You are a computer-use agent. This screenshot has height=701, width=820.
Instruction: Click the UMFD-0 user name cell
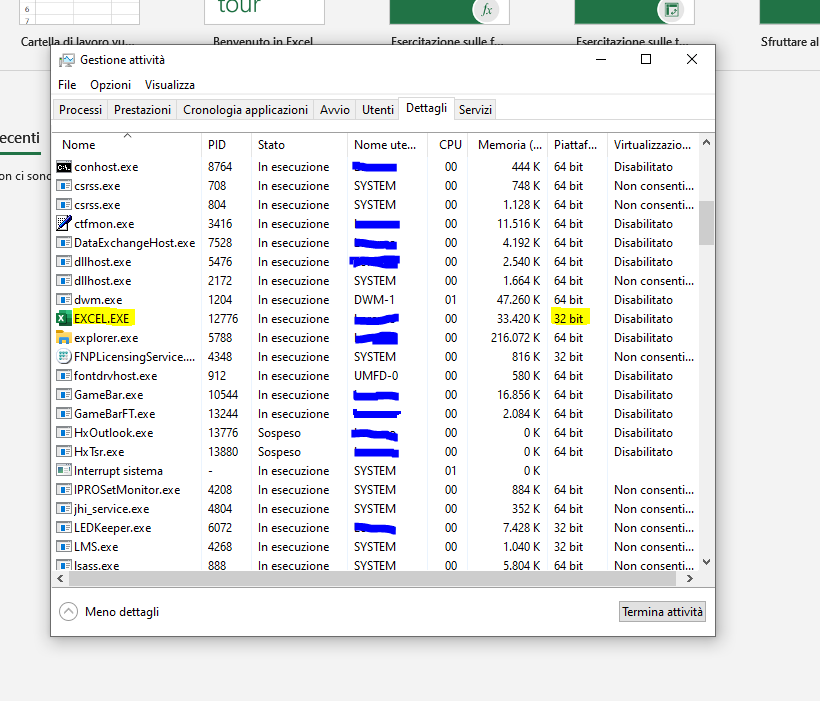click(x=376, y=376)
